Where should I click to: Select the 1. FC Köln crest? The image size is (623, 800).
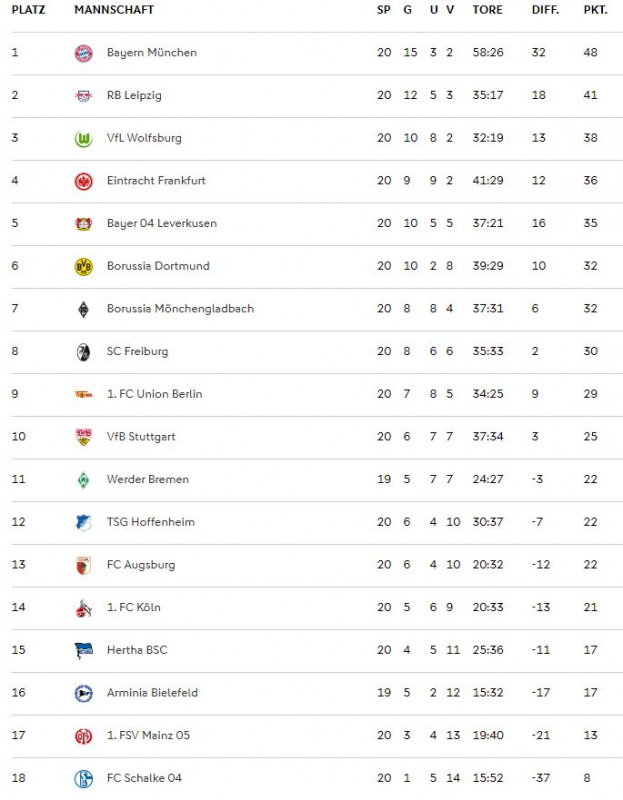84,608
